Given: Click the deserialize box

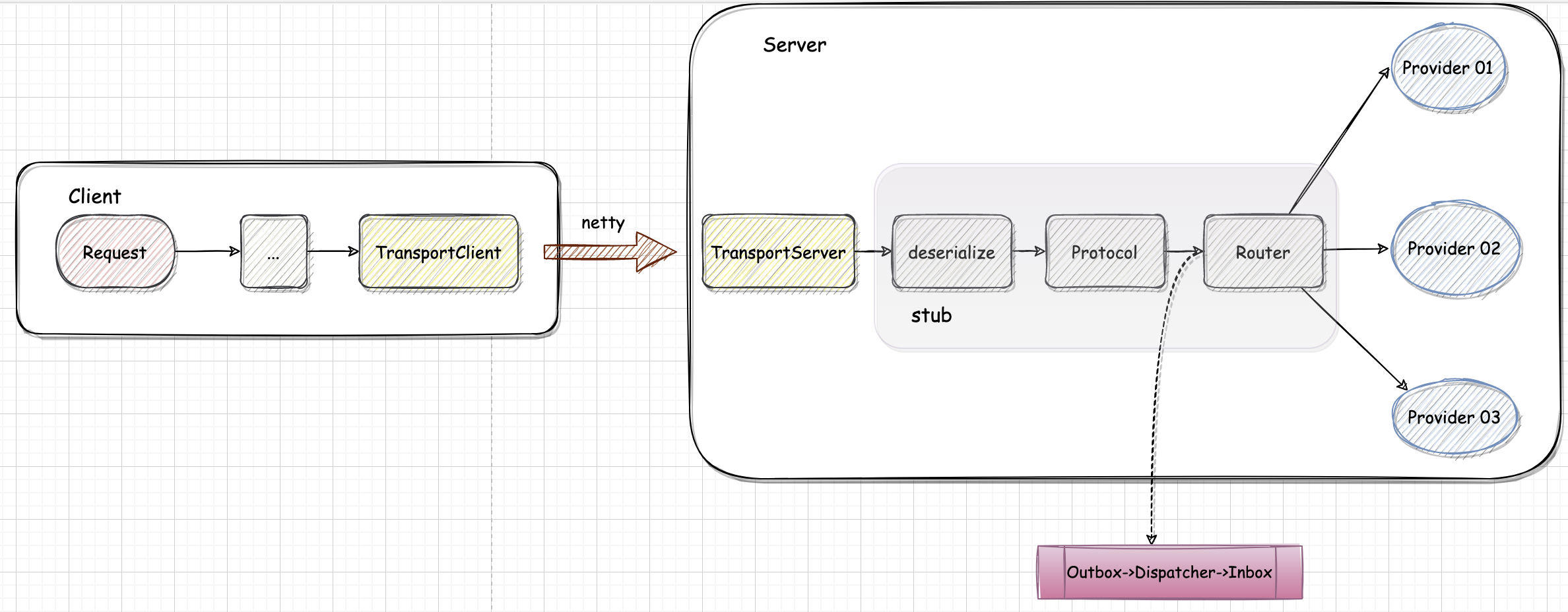Looking at the screenshot, I should pos(952,252).
